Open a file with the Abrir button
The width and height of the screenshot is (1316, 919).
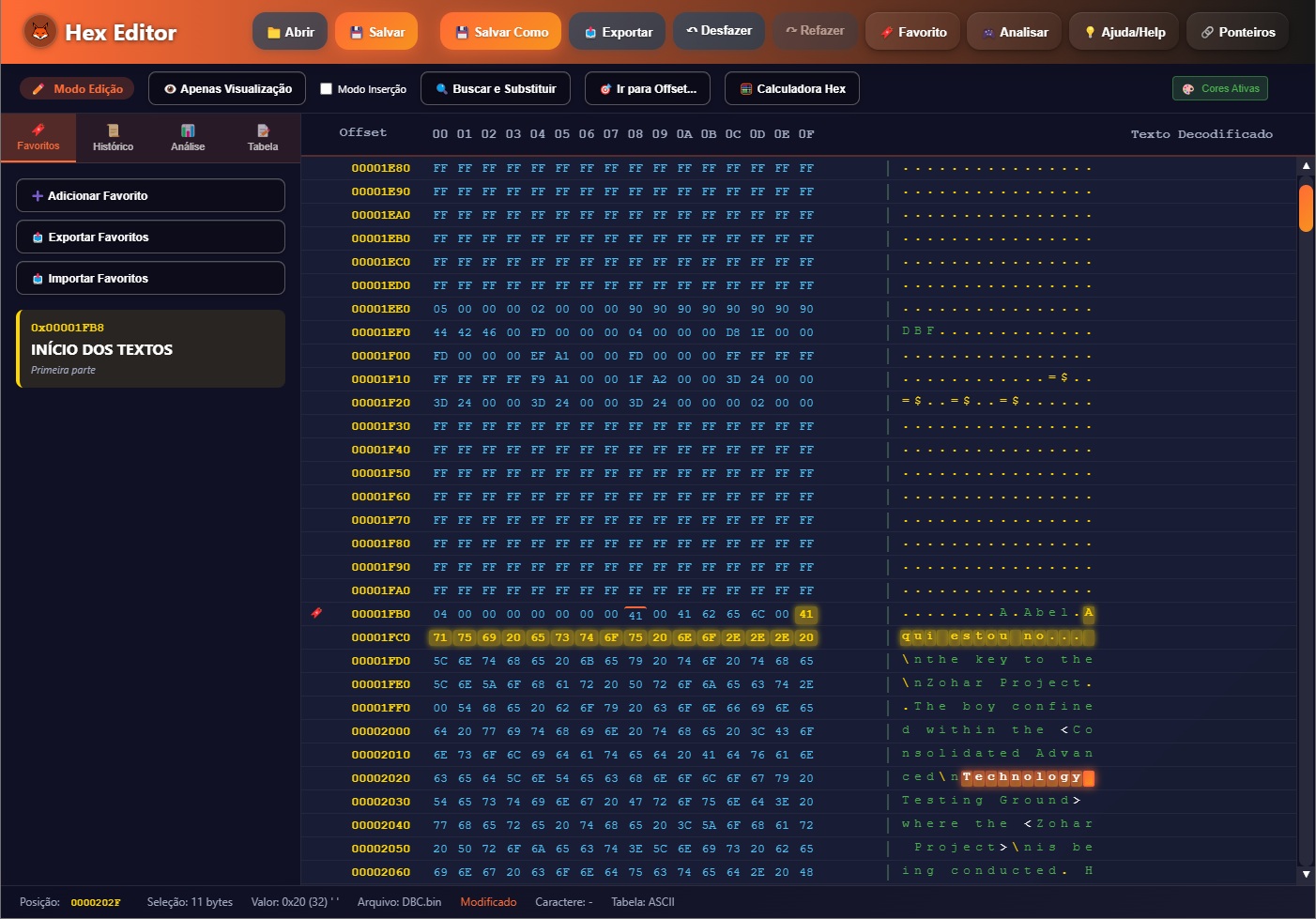[x=290, y=32]
